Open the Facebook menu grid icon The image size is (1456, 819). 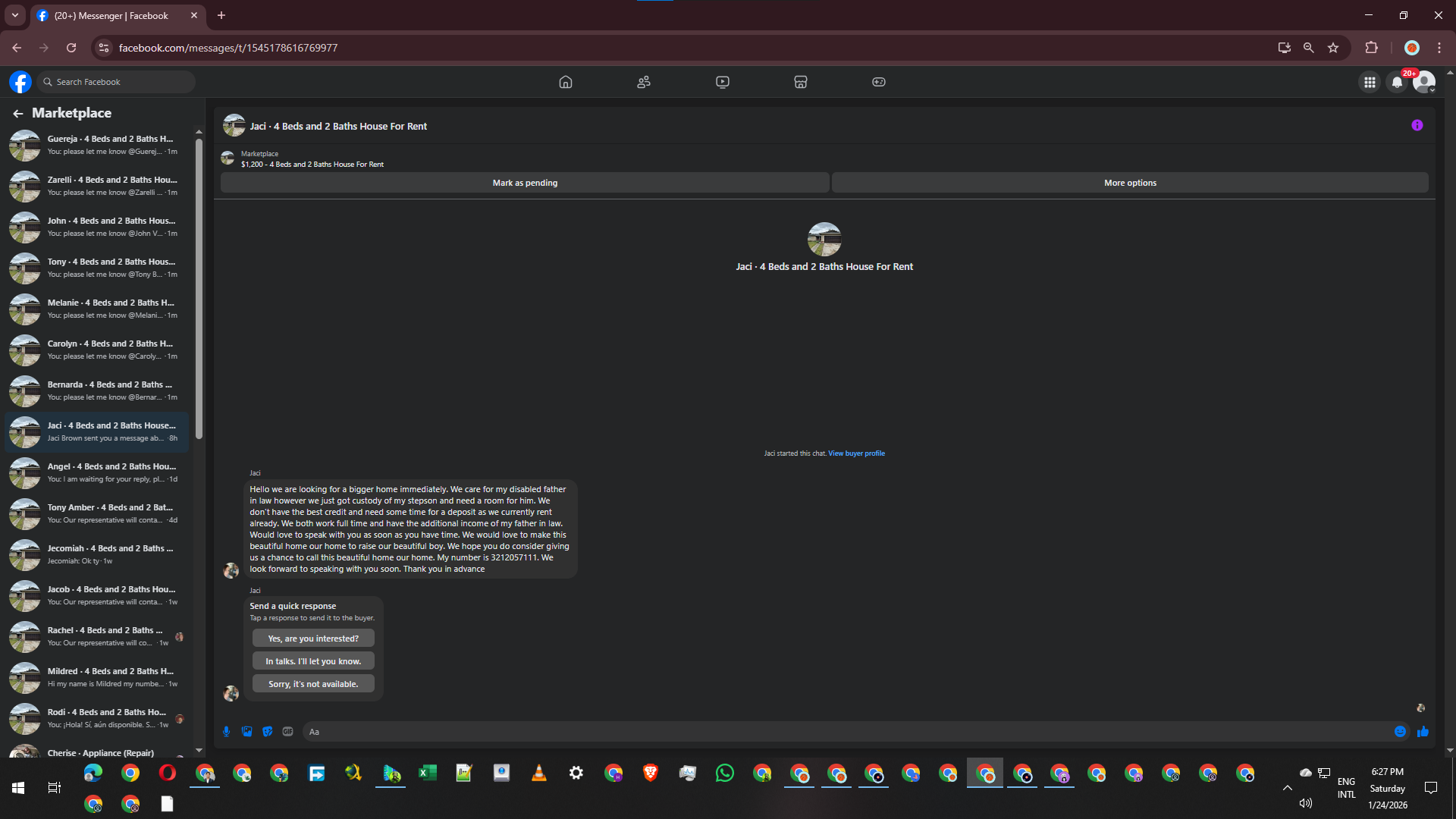pos(1369,82)
